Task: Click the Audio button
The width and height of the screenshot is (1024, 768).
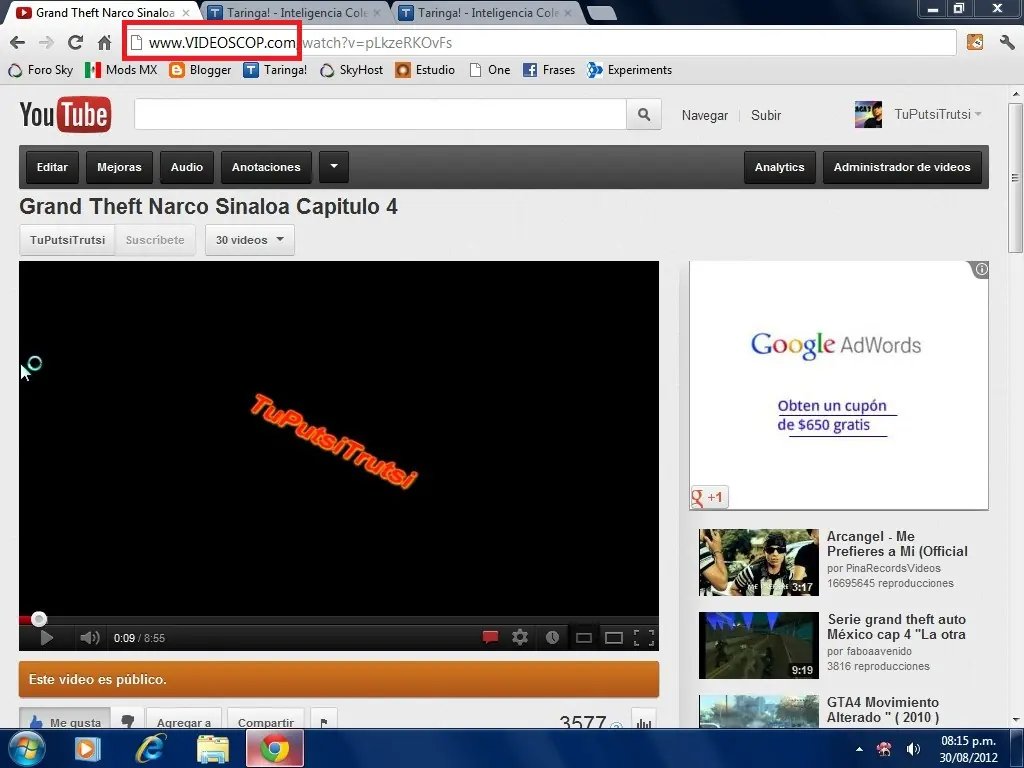Action: [187, 167]
